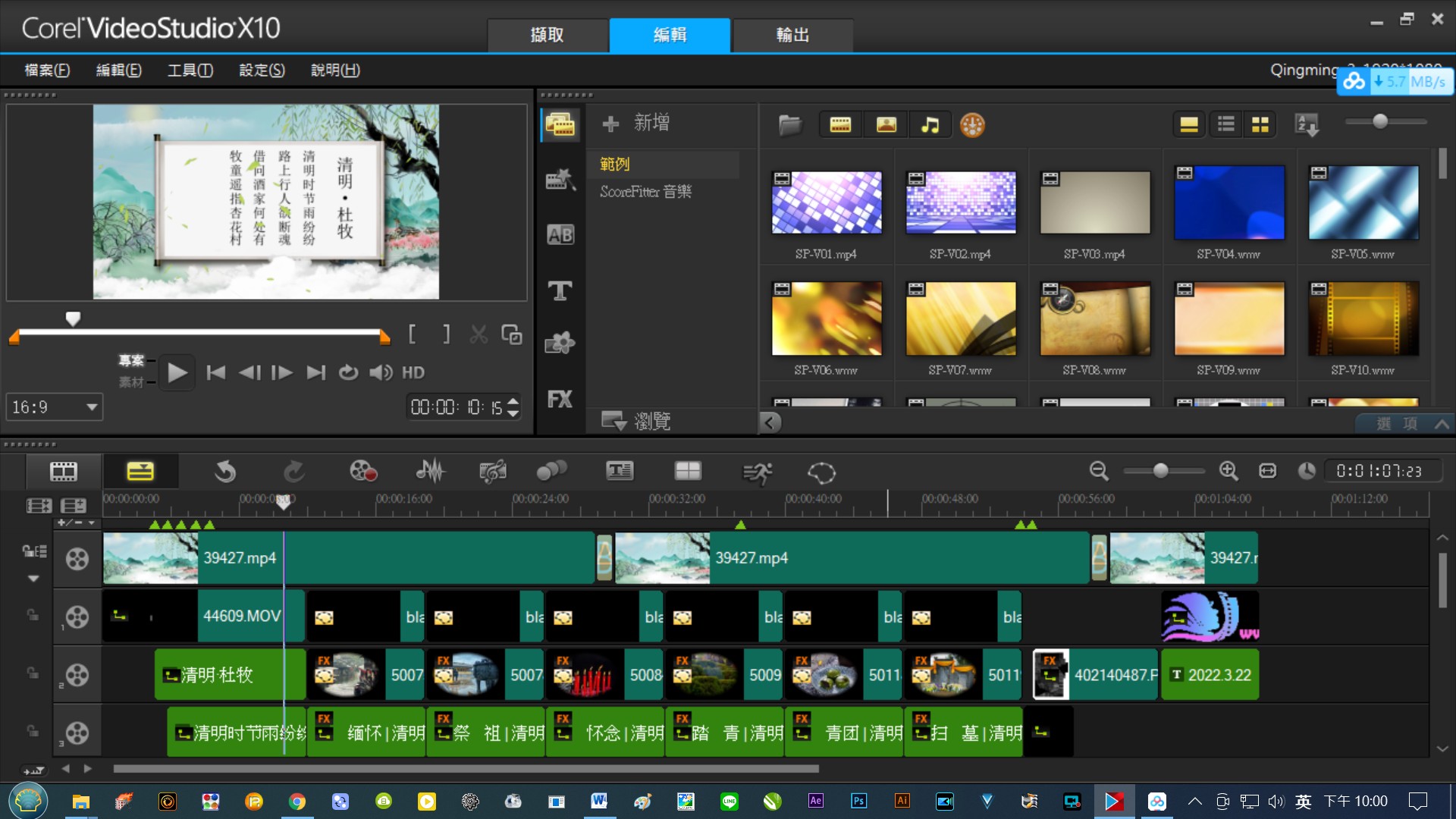The width and height of the screenshot is (1456, 819).
Task: Zoom in the timeline
Action: pyautogui.click(x=1228, y=471)
